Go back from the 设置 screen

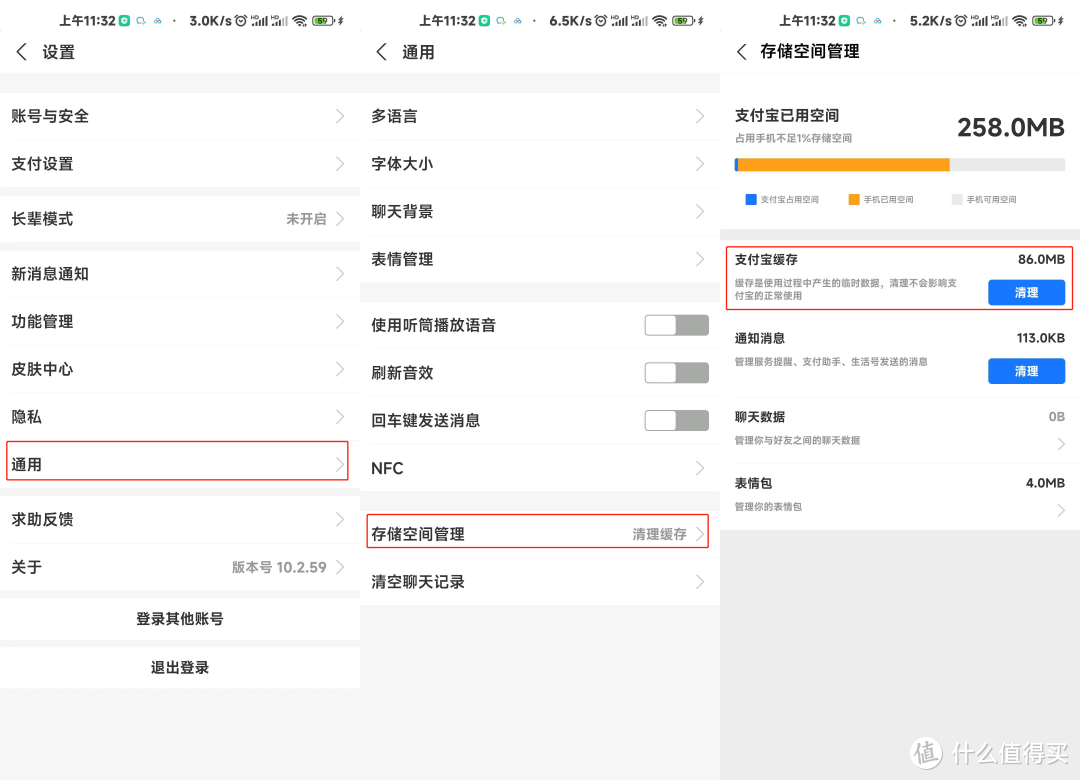click(x=21, y=52)
